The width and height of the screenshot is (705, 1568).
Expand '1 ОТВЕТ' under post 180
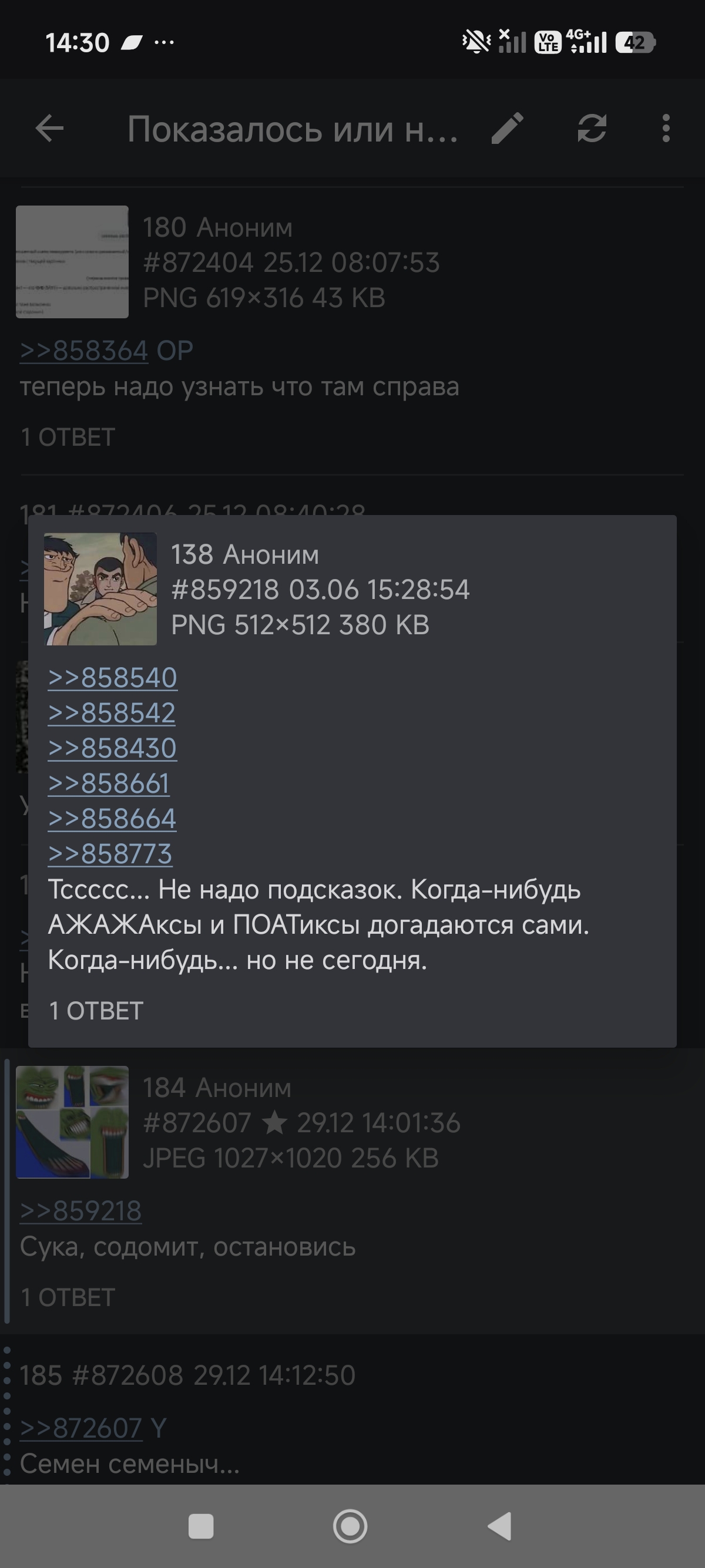[68, 437]
